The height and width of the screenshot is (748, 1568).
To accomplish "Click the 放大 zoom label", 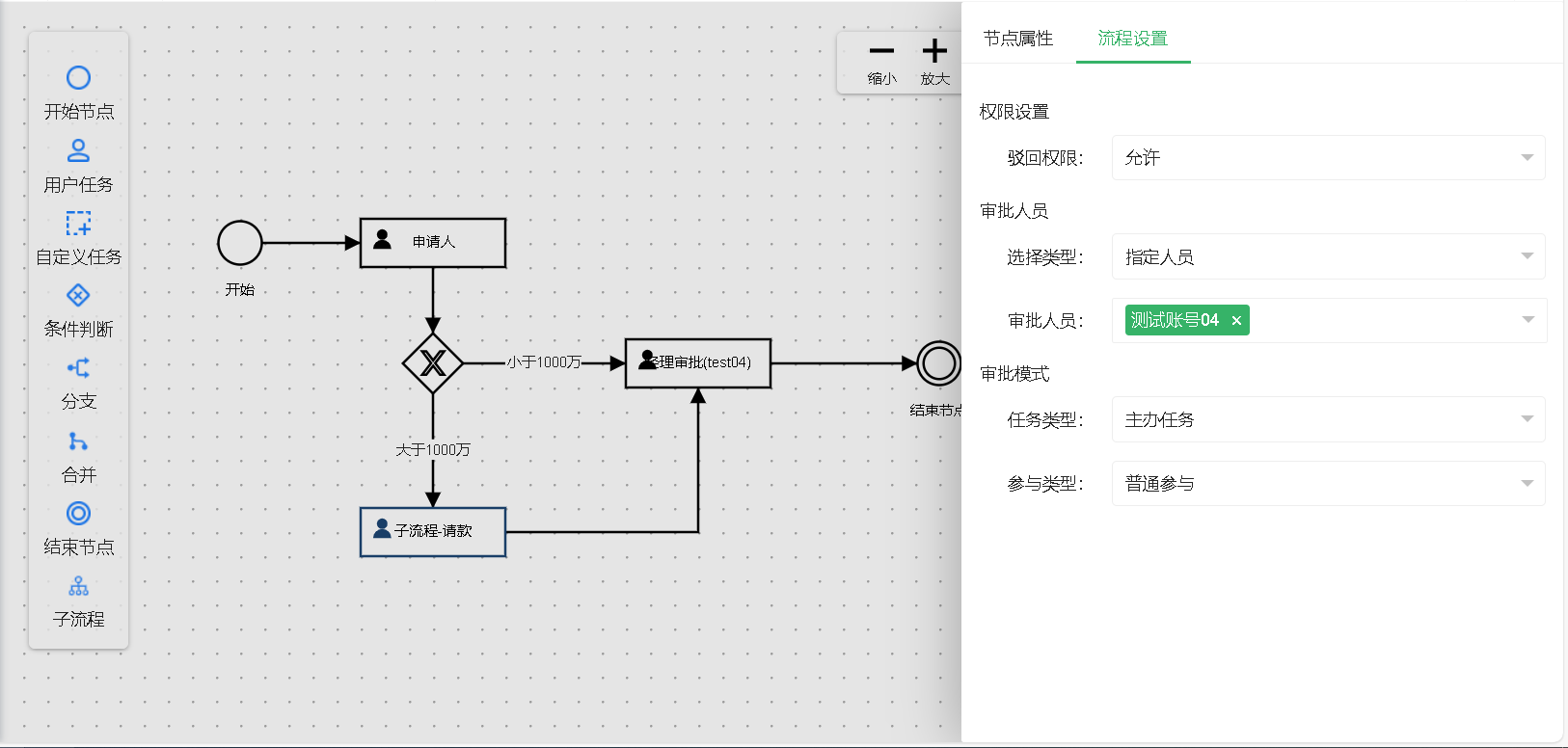I will [x=935, y=79].
